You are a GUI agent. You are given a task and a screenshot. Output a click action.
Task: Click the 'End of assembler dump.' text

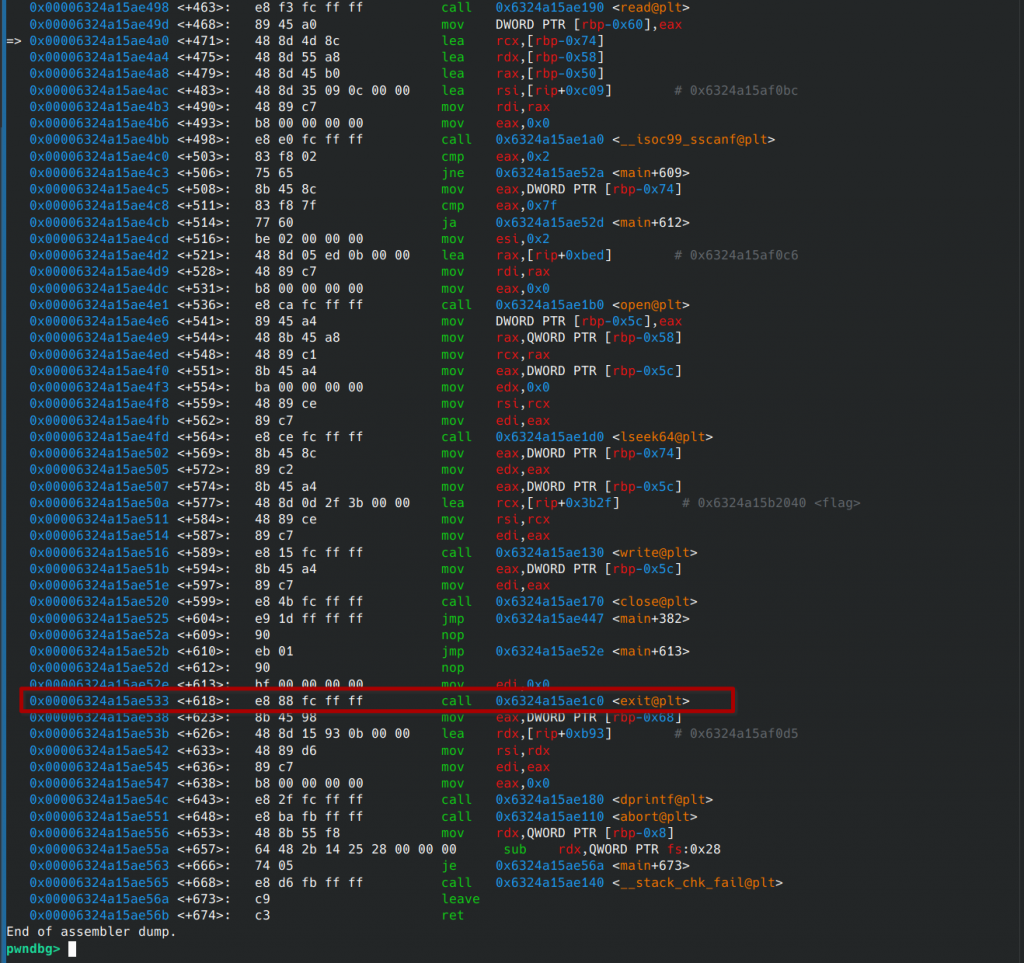click(x=90, y=931)
